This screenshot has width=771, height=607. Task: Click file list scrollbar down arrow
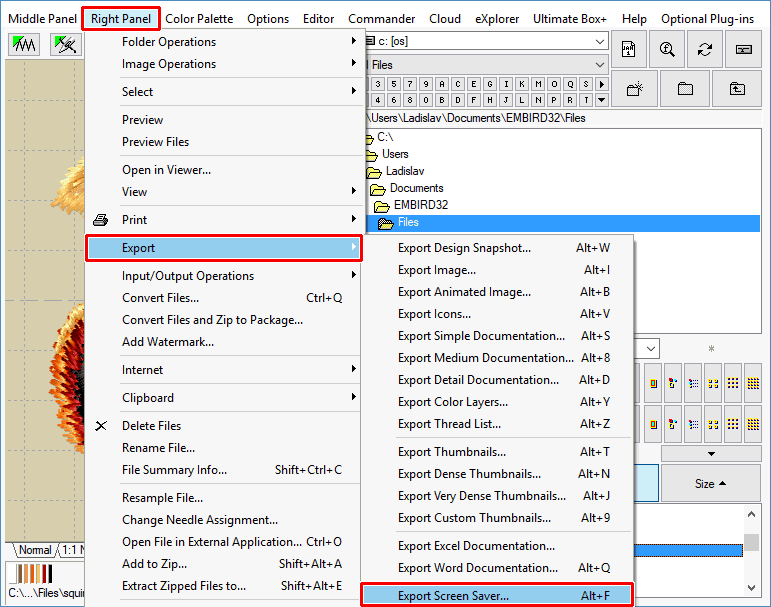[751, 587]
